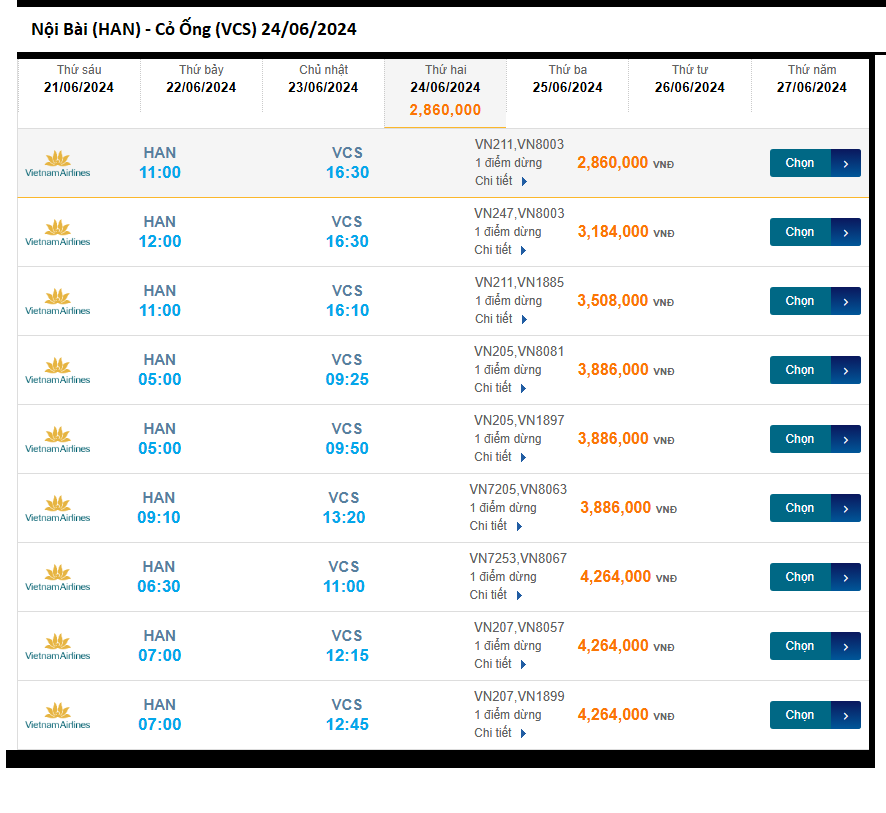
Task: Open the Thứ ba 25/06/2024 date tab
Action: pyautogui.click(x=567, y=79)
